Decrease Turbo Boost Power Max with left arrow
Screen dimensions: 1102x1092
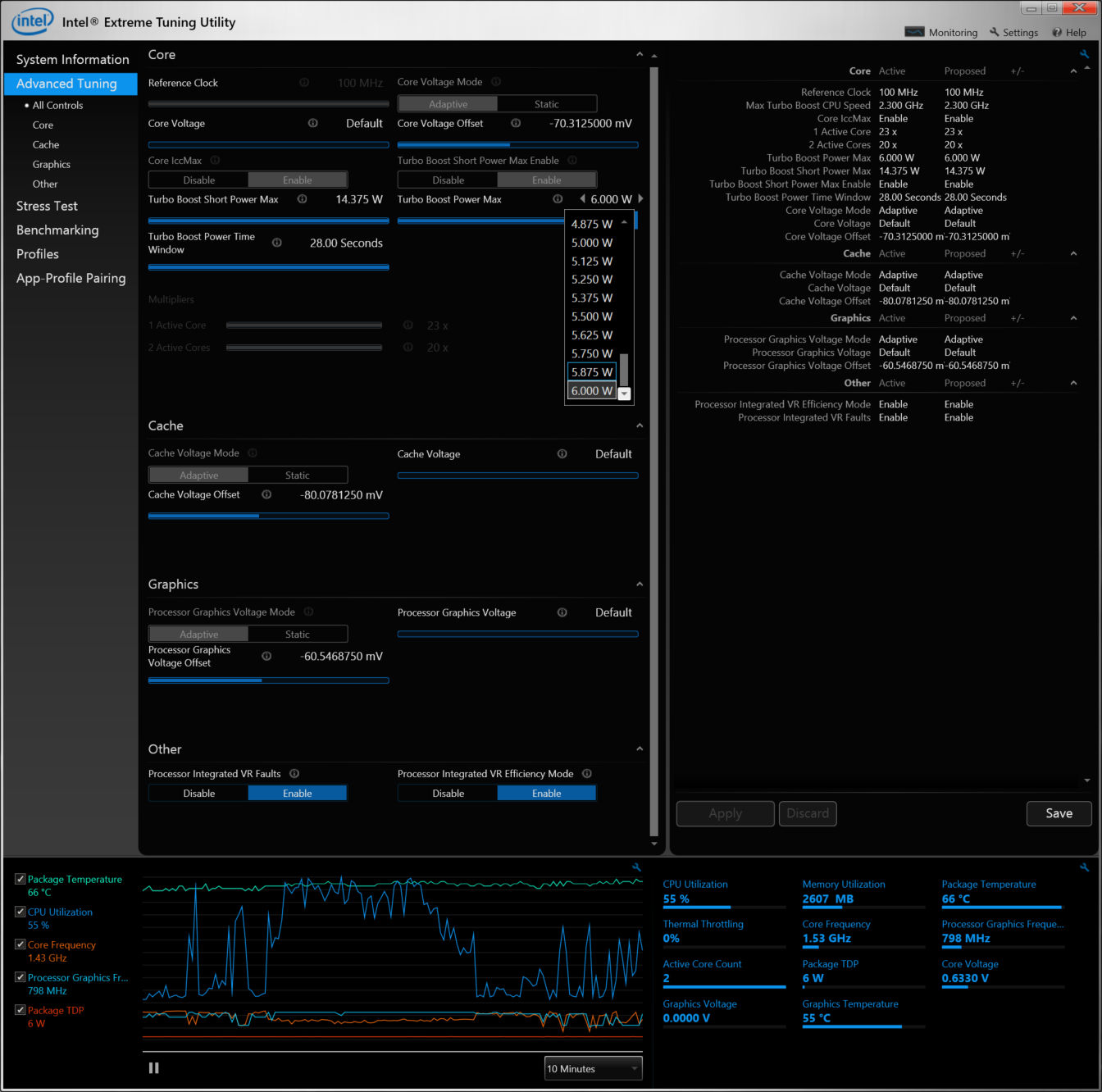(x=582, y=199)
